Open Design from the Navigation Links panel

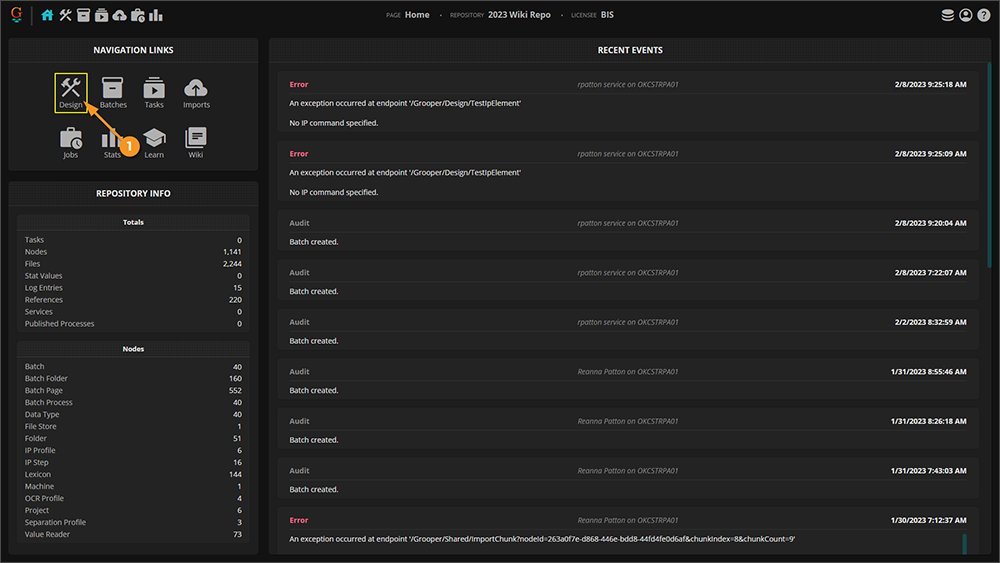[71, 92]
